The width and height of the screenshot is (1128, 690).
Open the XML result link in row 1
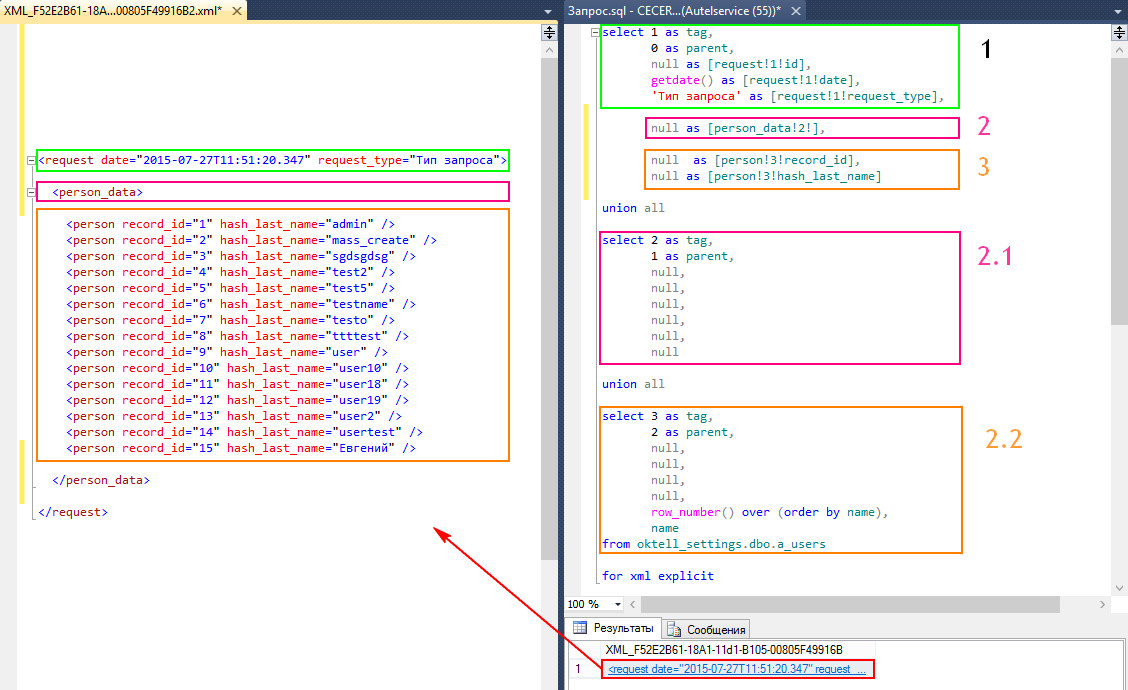pos(736,669)
